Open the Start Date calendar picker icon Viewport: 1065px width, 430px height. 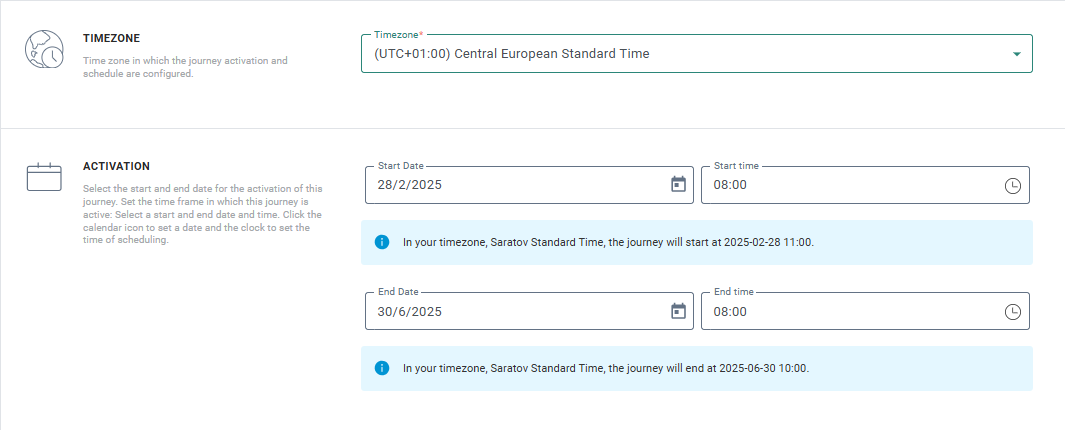click(678, 185)
